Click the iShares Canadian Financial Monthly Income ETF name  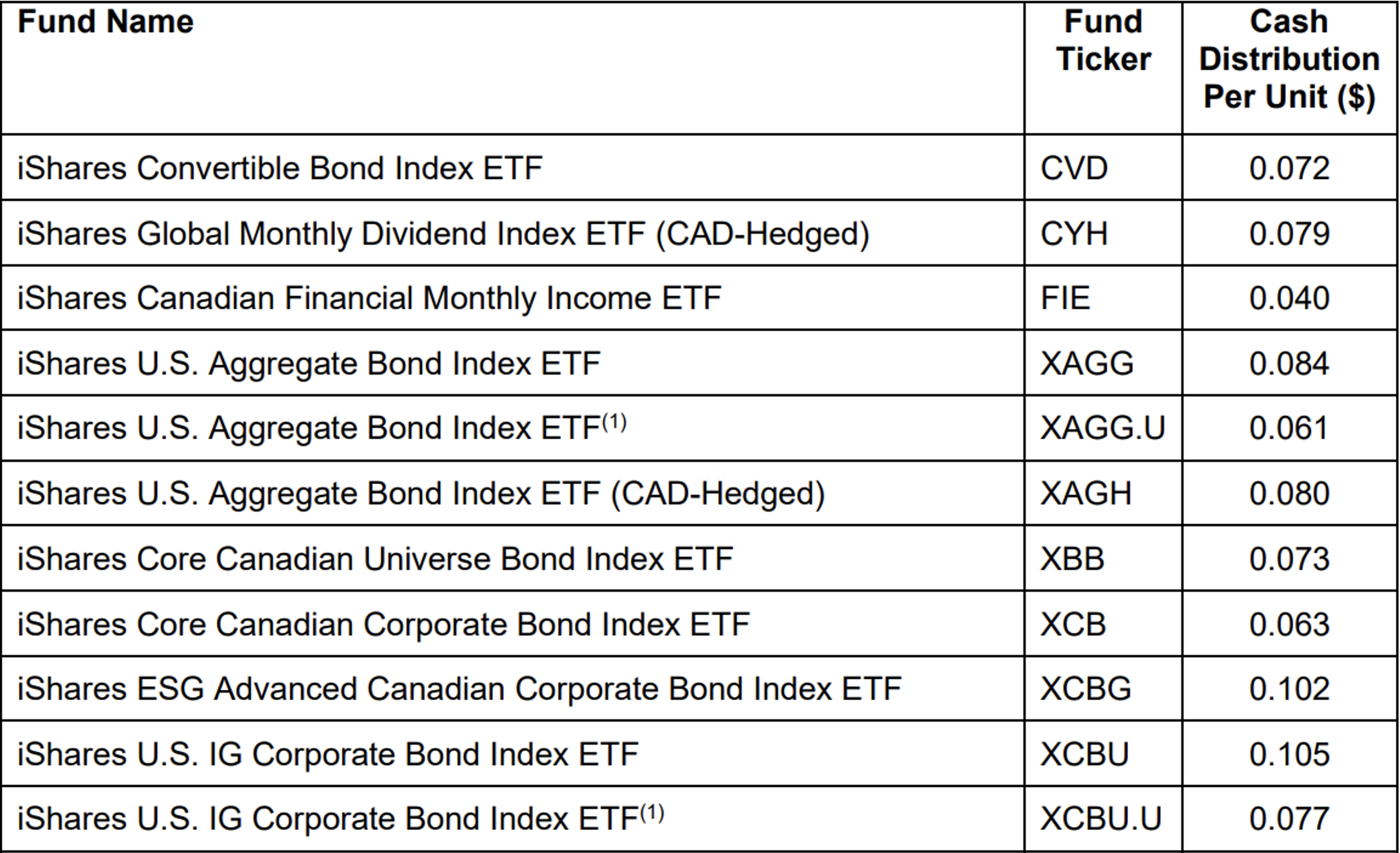[x=369, y=298]
